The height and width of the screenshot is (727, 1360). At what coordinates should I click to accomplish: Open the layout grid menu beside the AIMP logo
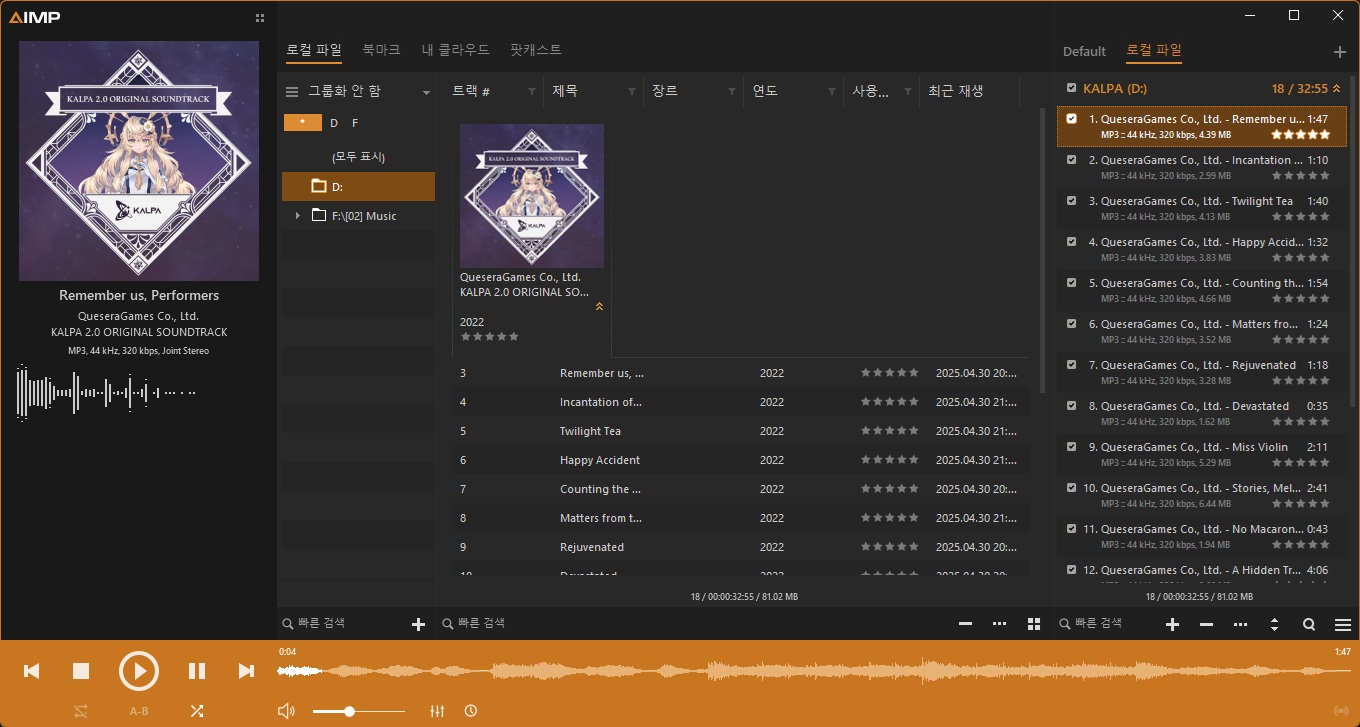click(x=260, y=17)
